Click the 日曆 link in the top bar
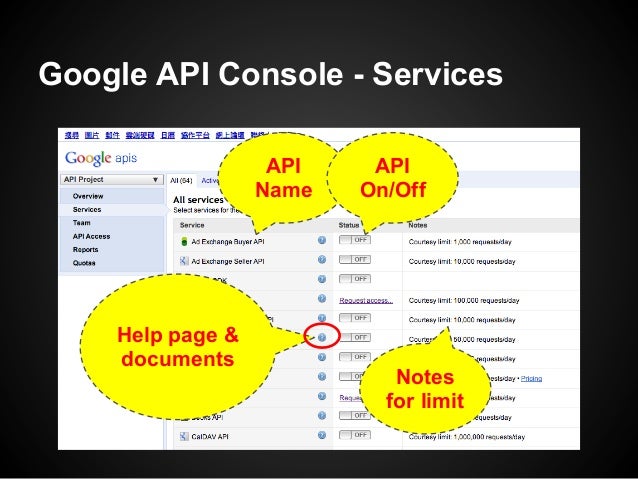The height and width of the screenshot is (479, 638). (168, 135)
